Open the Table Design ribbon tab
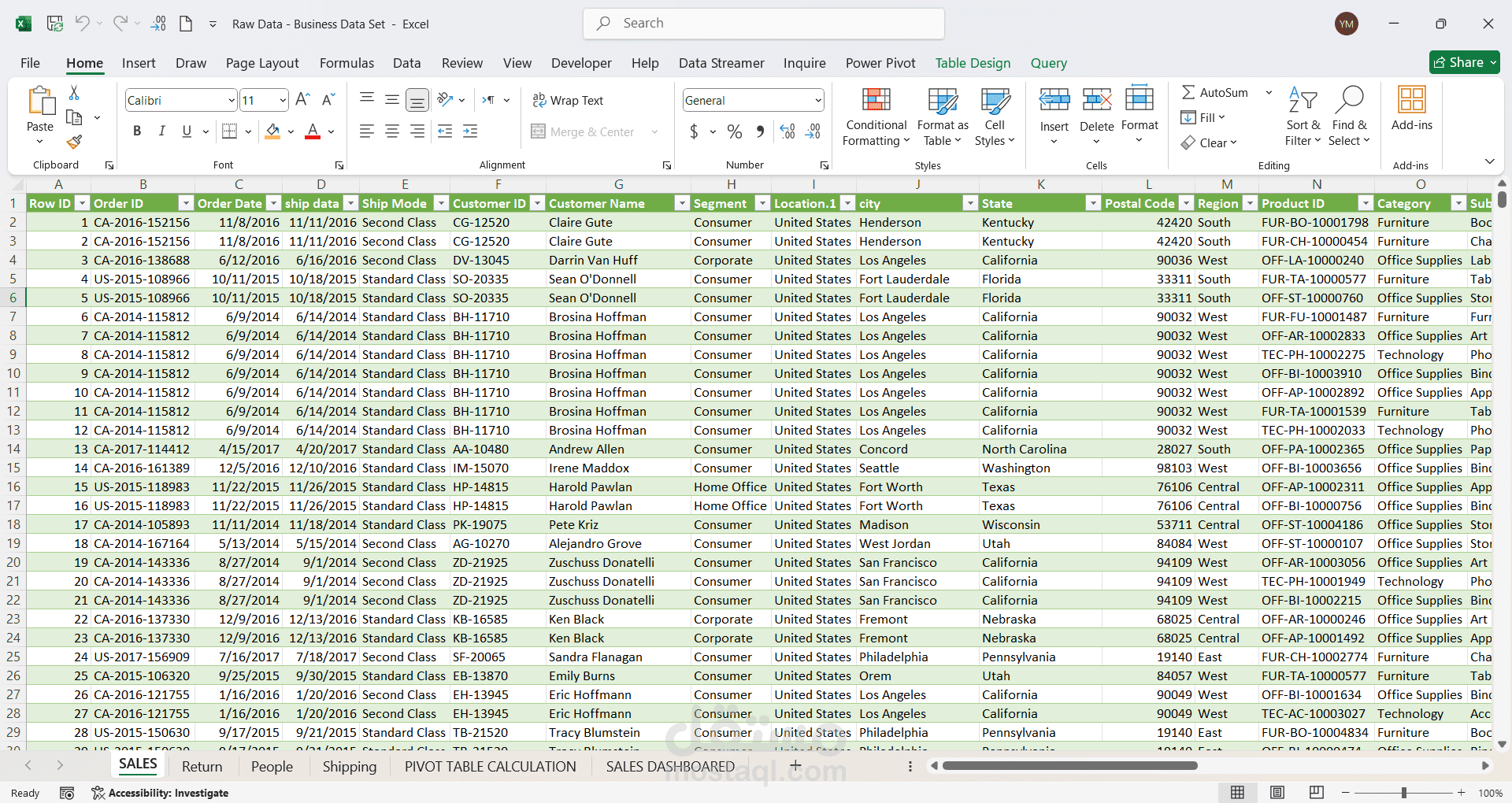The image size is (1512, 803). [x=972, y=63]
